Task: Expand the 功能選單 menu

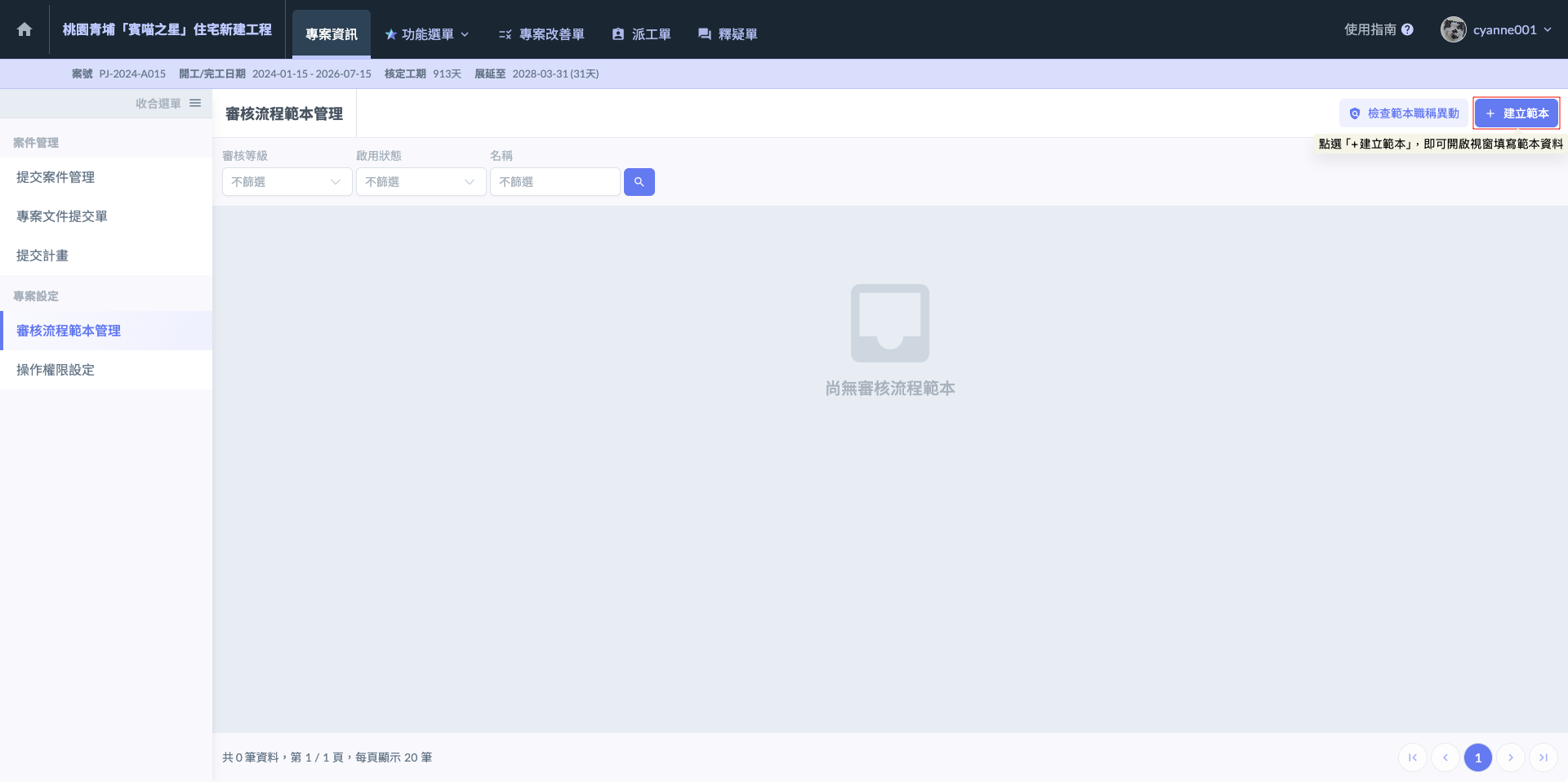Action: [x=427, y=34]
